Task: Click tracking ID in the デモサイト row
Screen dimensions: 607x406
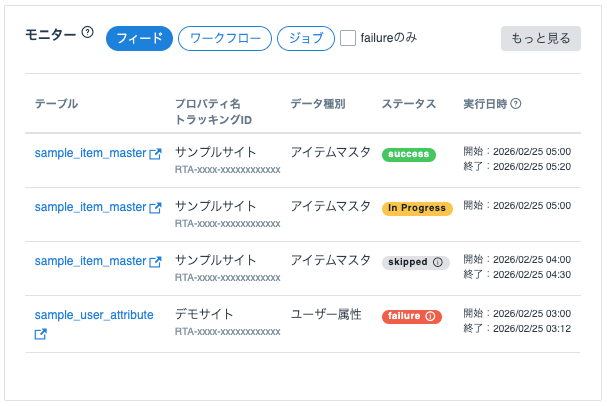Action: coord(228,332)
